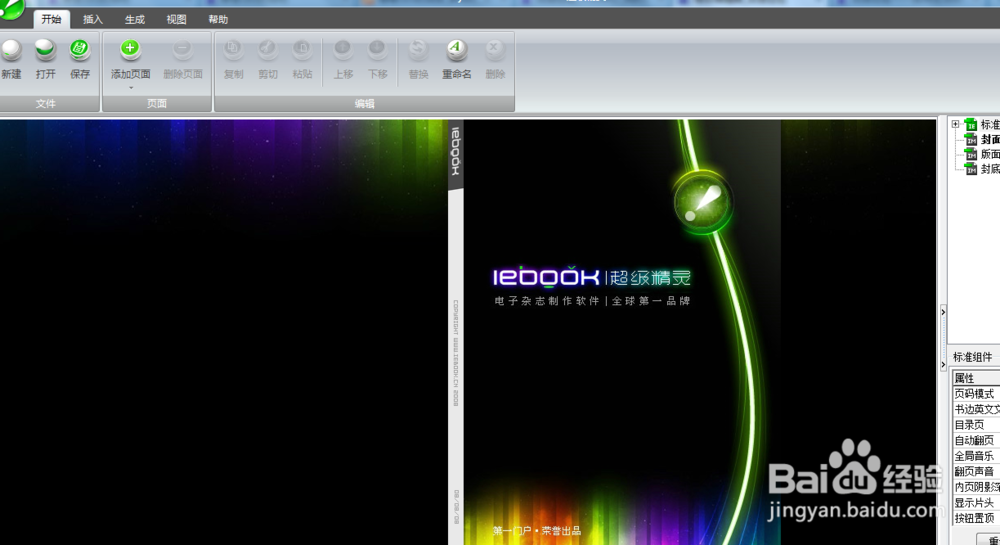Screen dimensions: 1000x545
Task: Click the Replace (替换) icon
Action: pos(418,49)
